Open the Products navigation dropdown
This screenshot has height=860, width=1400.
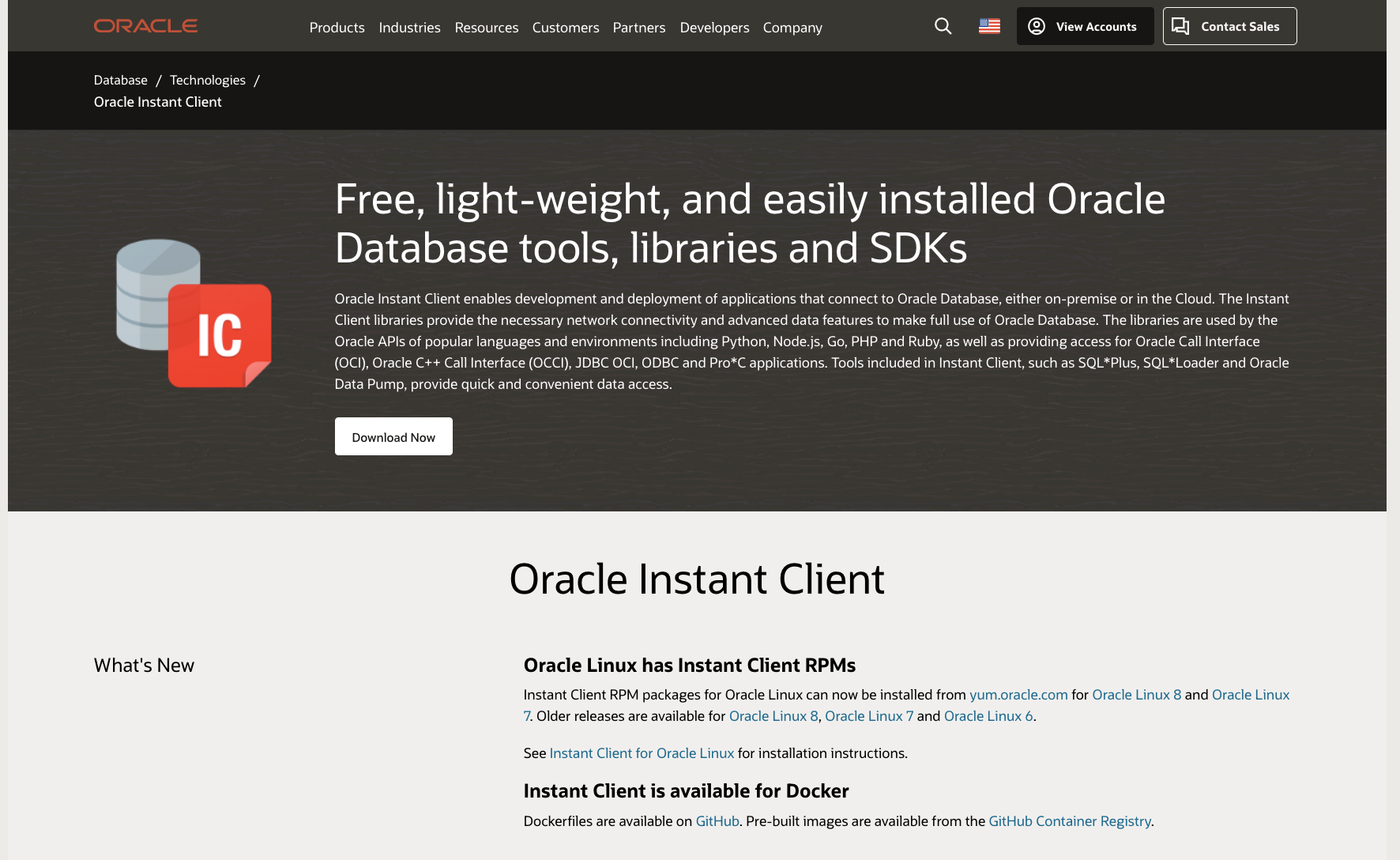(x=337, y=28)
